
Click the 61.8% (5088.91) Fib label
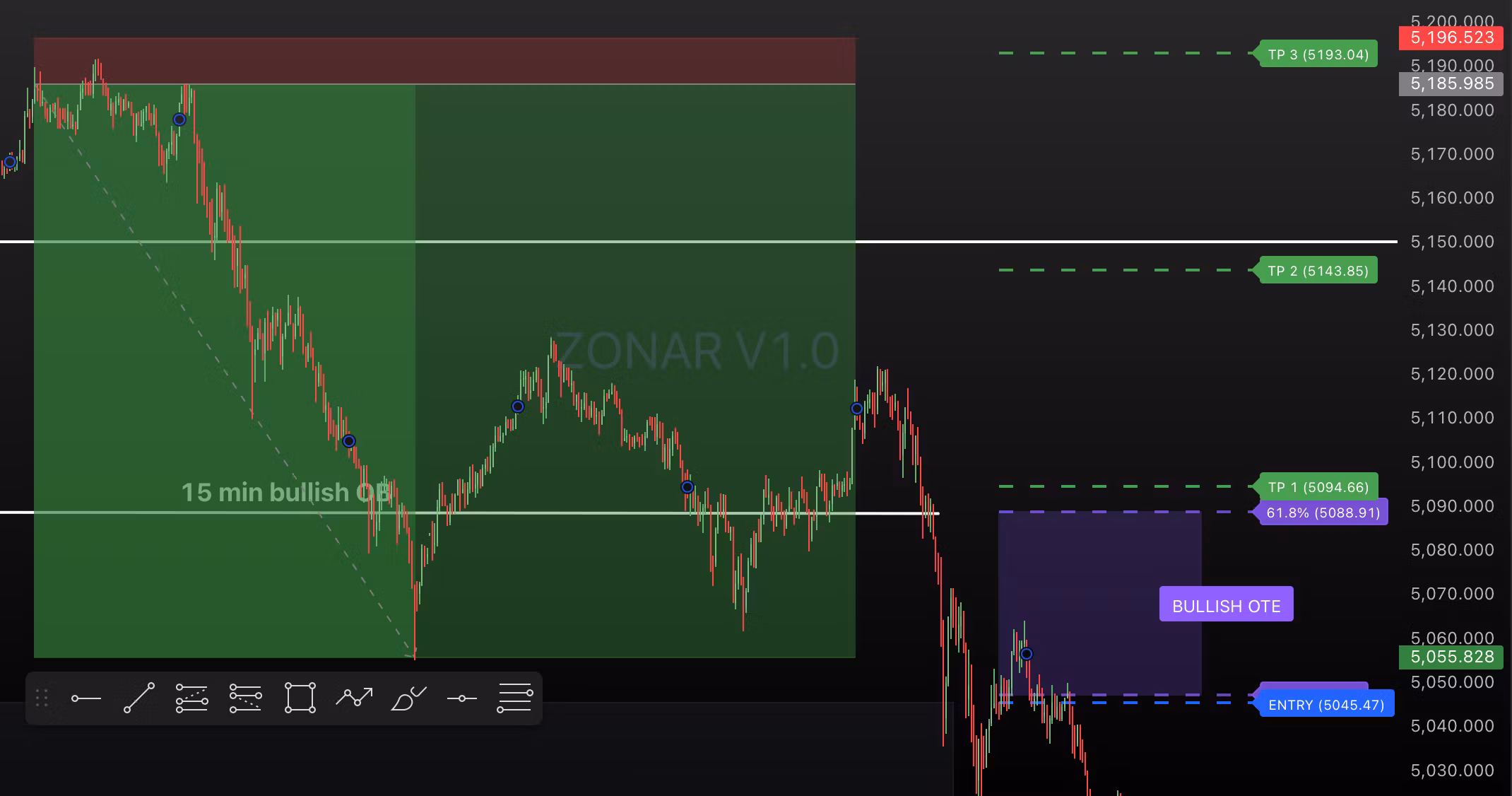pyautogui.click(x=1323, y=513)
